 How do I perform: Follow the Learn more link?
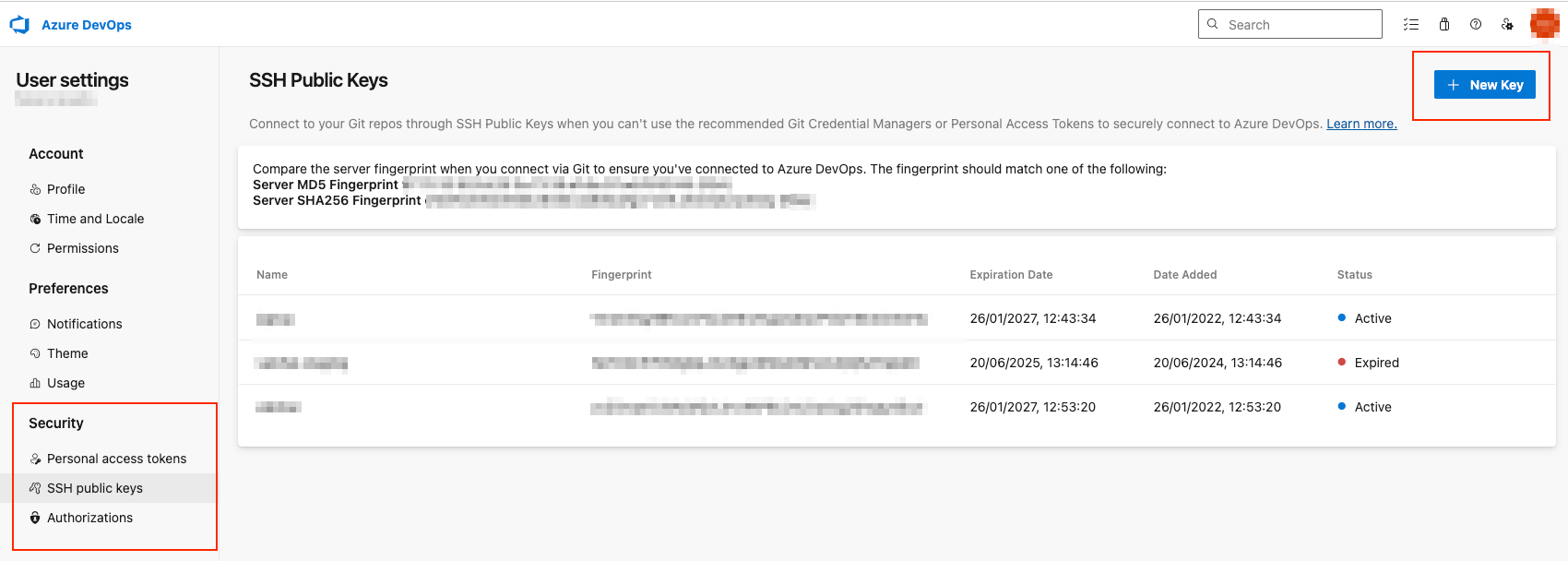point(1361,124)
